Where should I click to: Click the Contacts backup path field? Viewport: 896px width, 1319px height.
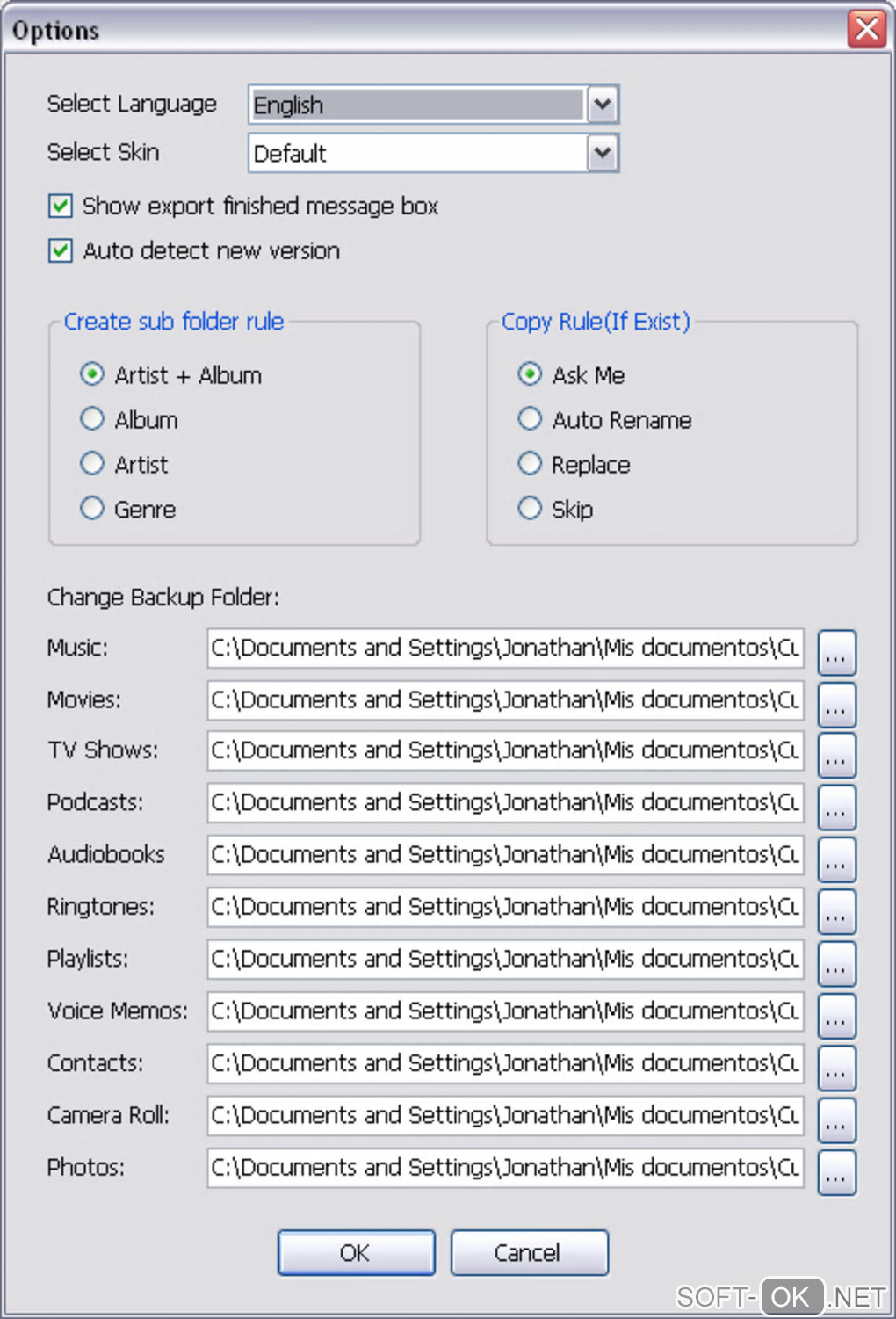(x=505, y=1063)
